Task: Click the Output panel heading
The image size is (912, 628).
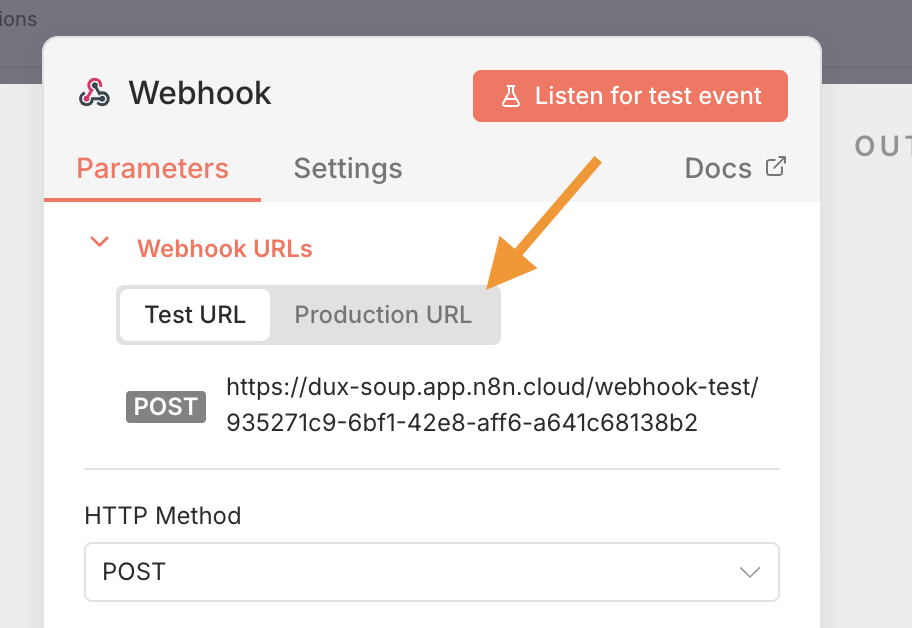Action: tap(882, 147)
